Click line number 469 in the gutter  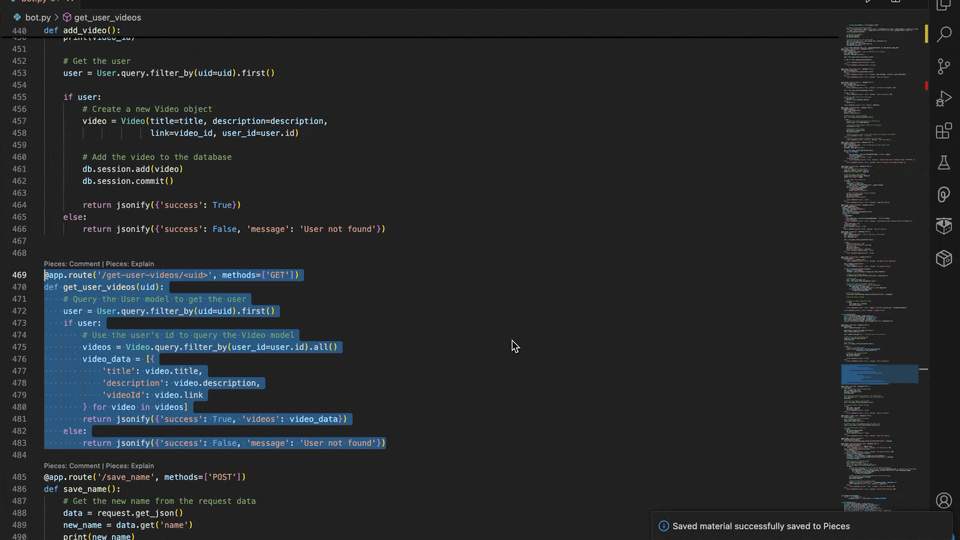(x=19, y=275)
